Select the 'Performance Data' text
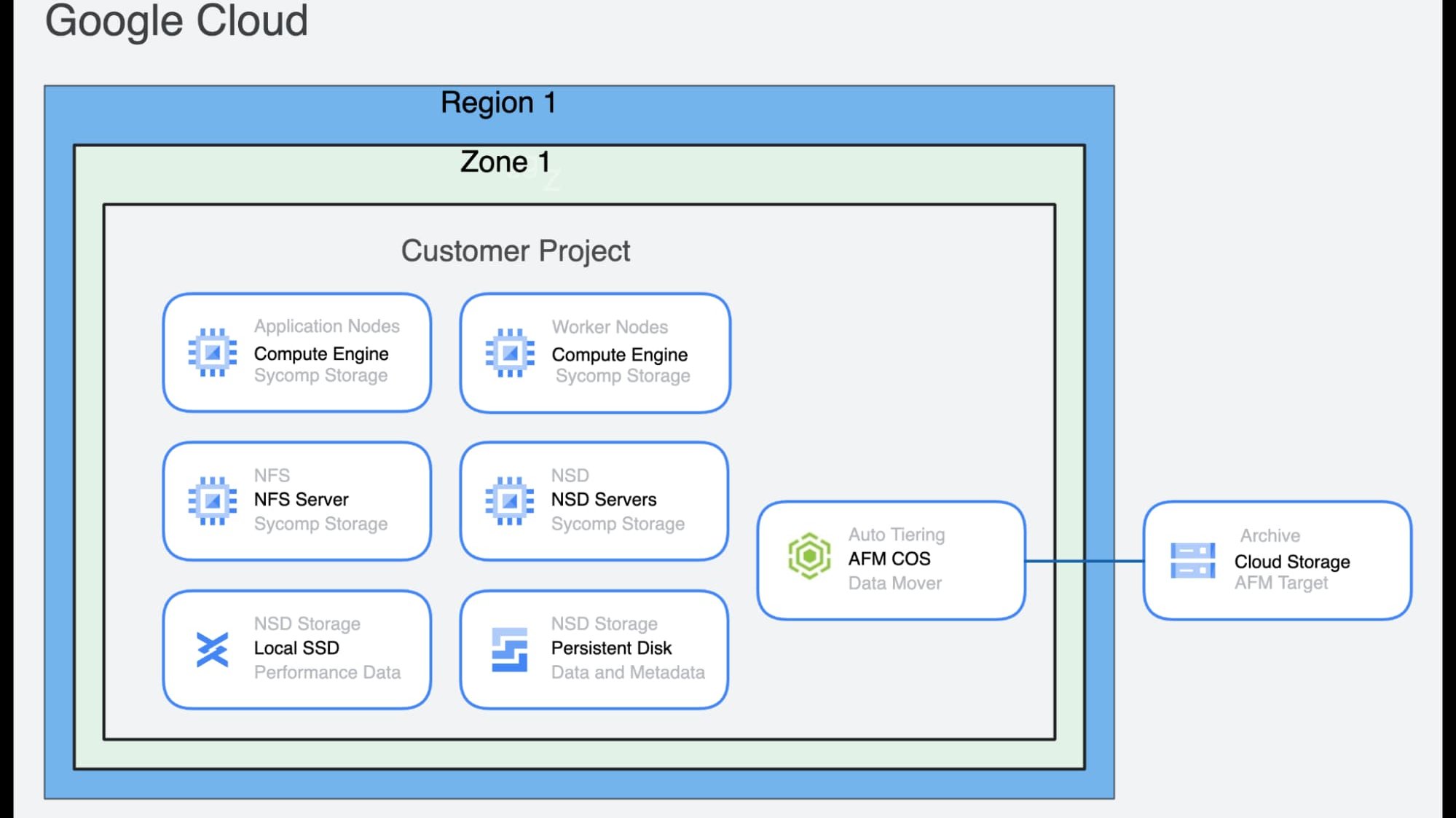 327,672
